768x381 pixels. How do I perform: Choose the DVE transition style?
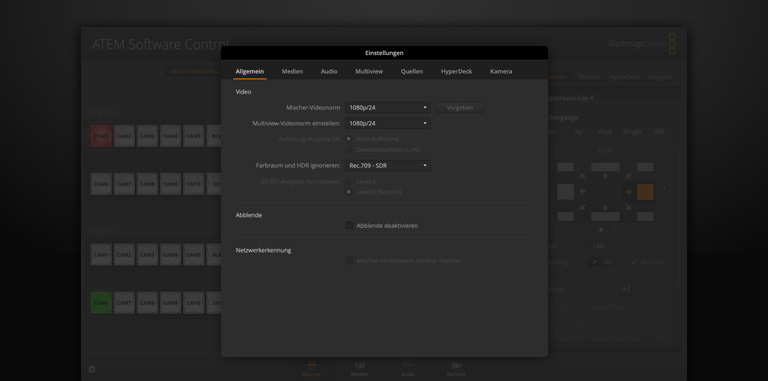click(x=659, y=132)
